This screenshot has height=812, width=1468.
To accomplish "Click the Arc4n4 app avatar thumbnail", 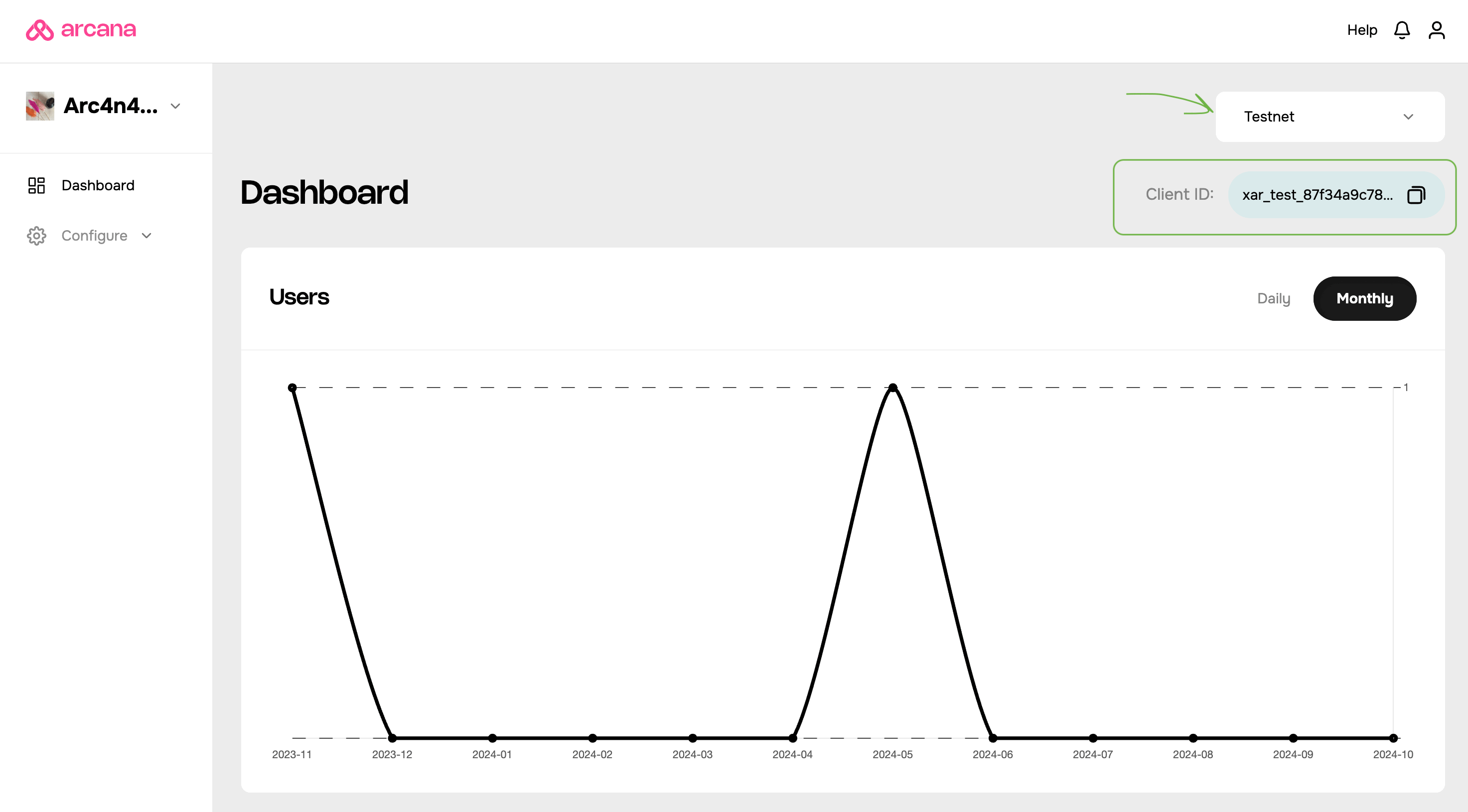I will pyautogui.click(x=40, y=106).
